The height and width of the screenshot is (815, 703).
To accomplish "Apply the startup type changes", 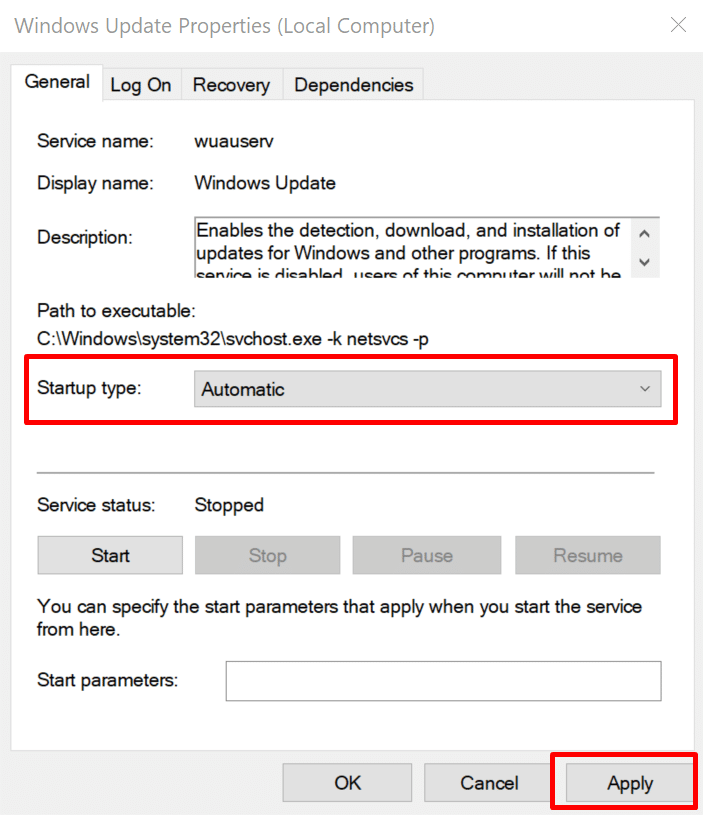I will coord(629,784).
